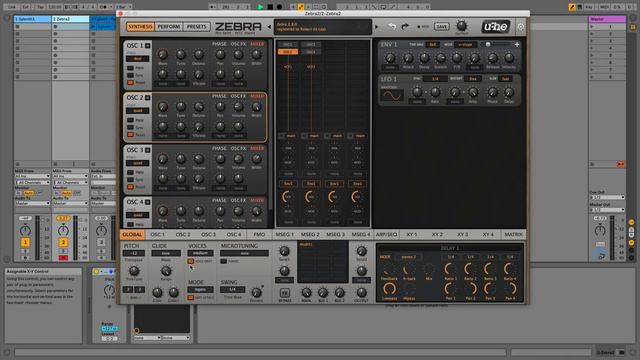The image size is (640, 360).
Task: Toggle the OSC 1 Reset switch
Action: (x=130, y=82)
